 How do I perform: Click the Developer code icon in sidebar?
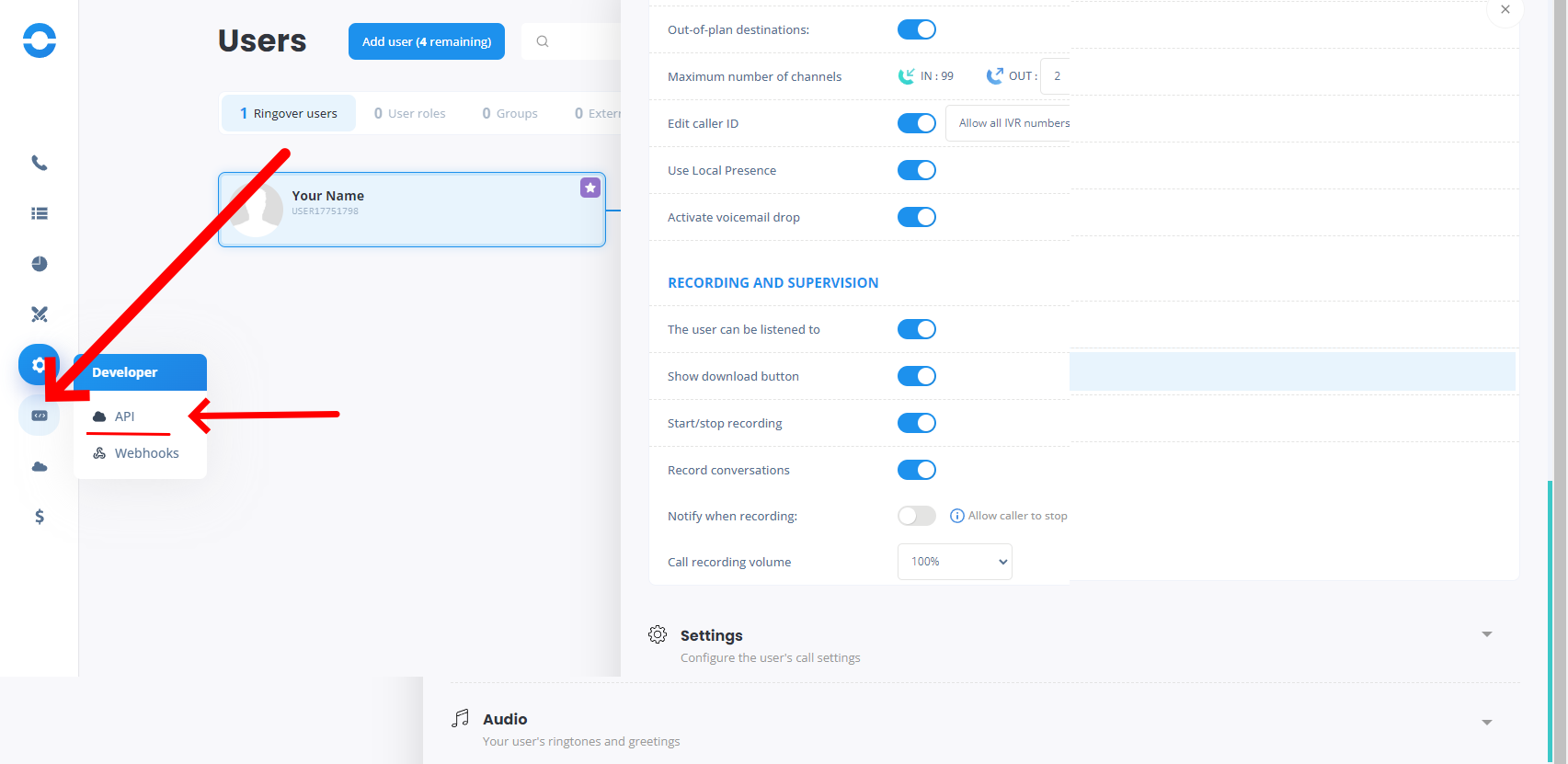pos(40,416)
